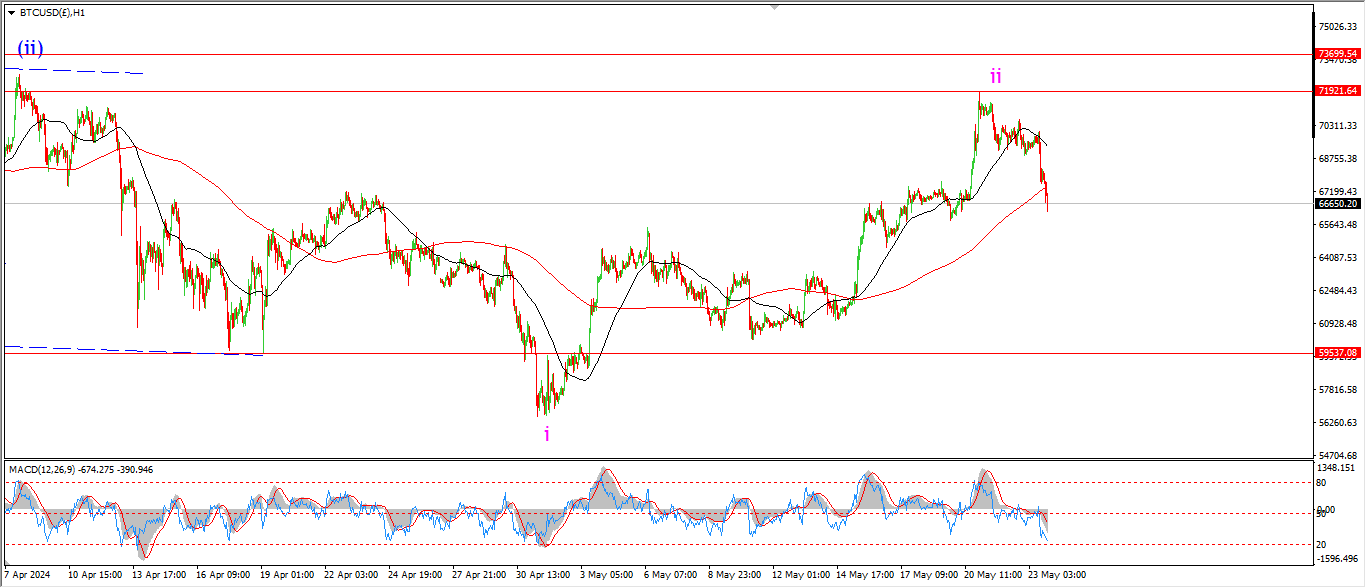Click the black 66650.20 current price tag

point(1337,203)
